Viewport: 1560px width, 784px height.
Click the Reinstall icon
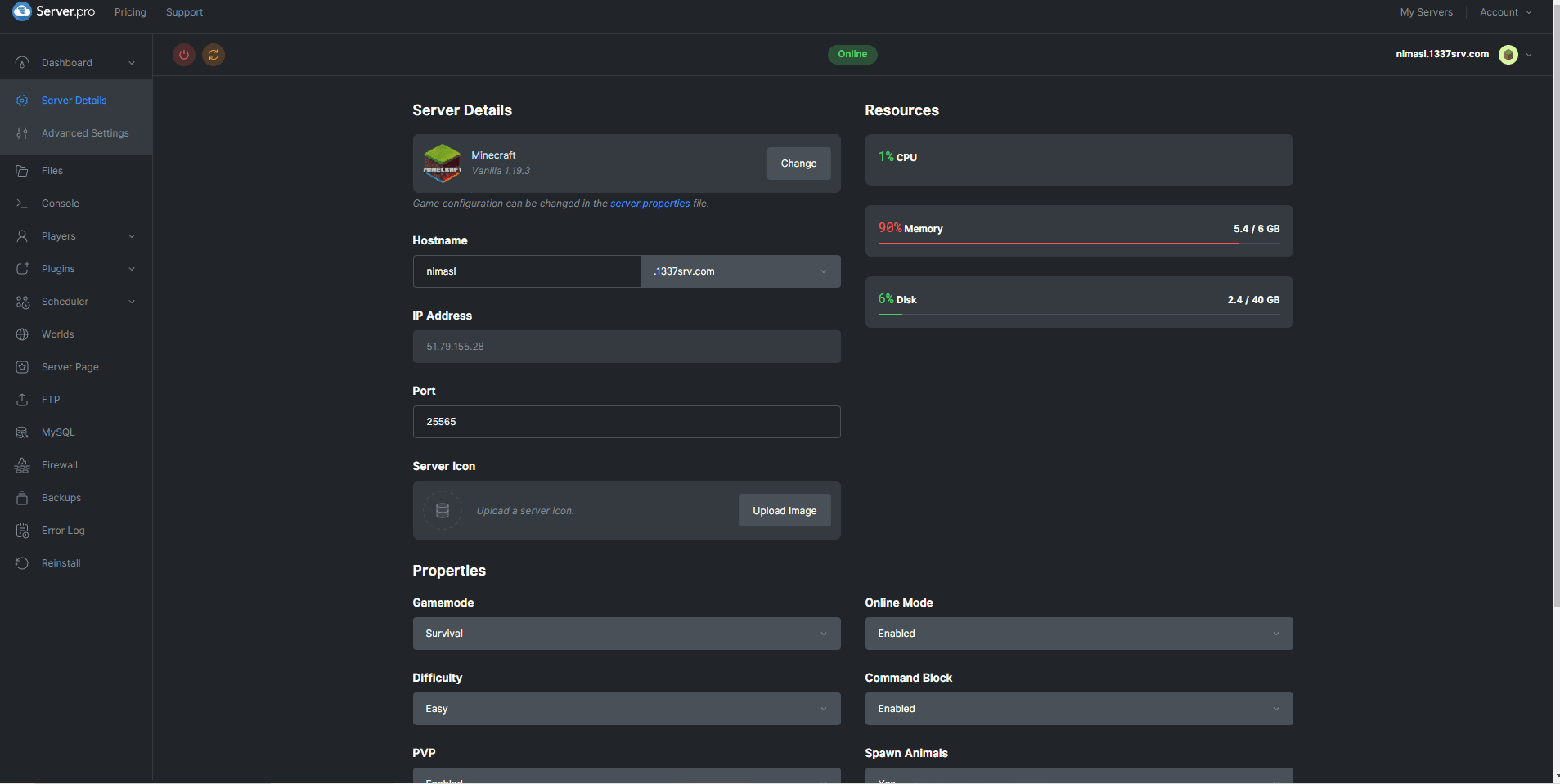22,563
